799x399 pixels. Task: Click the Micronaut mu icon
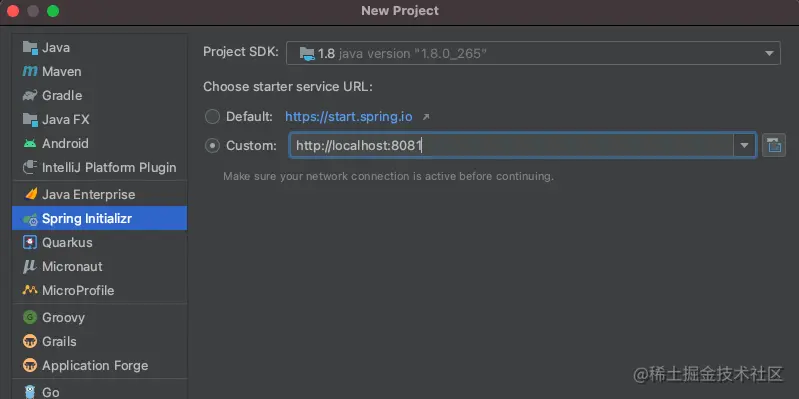(30, 267)
